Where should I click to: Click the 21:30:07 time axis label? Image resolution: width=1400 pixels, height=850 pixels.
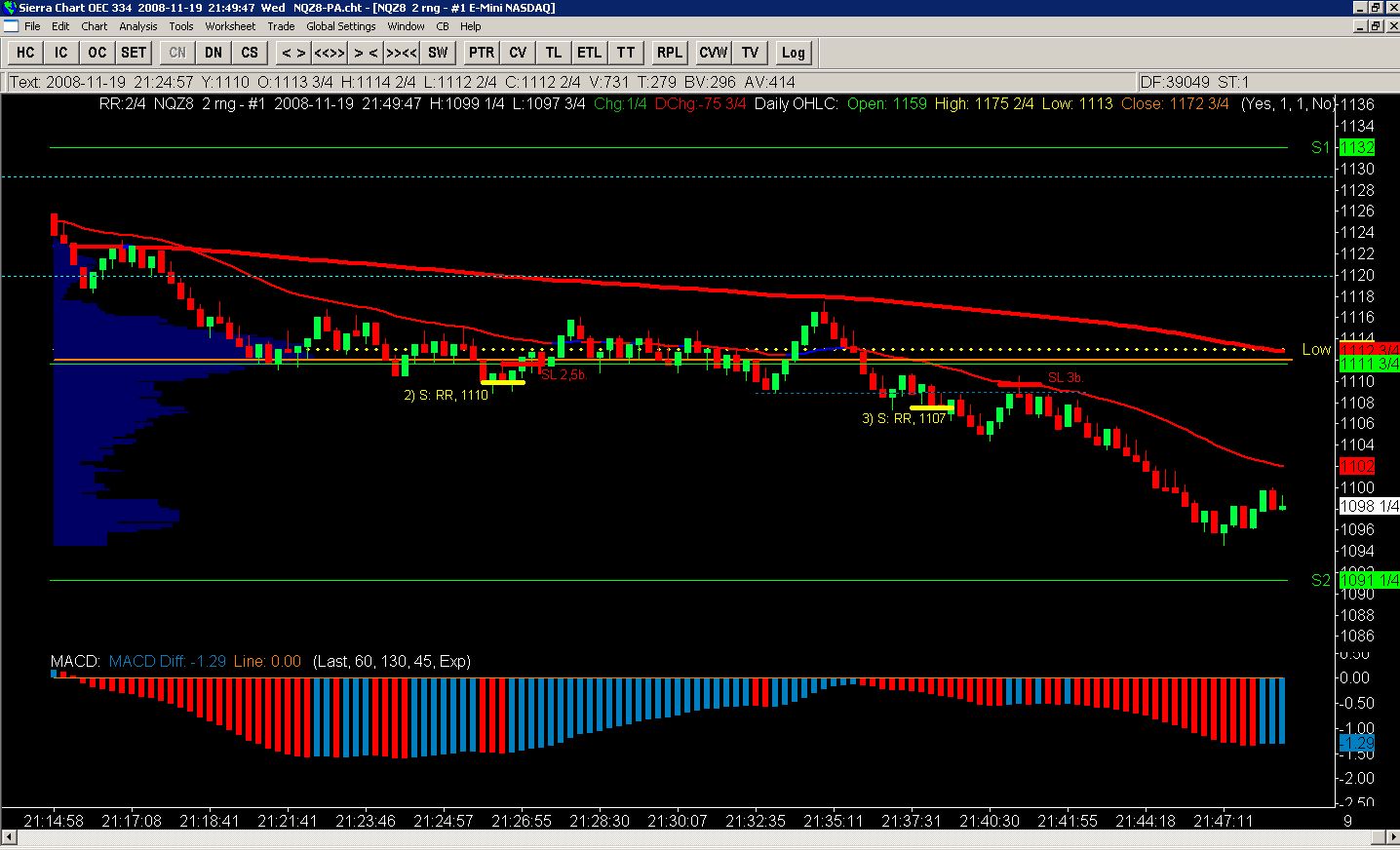(x=678, y=821)
